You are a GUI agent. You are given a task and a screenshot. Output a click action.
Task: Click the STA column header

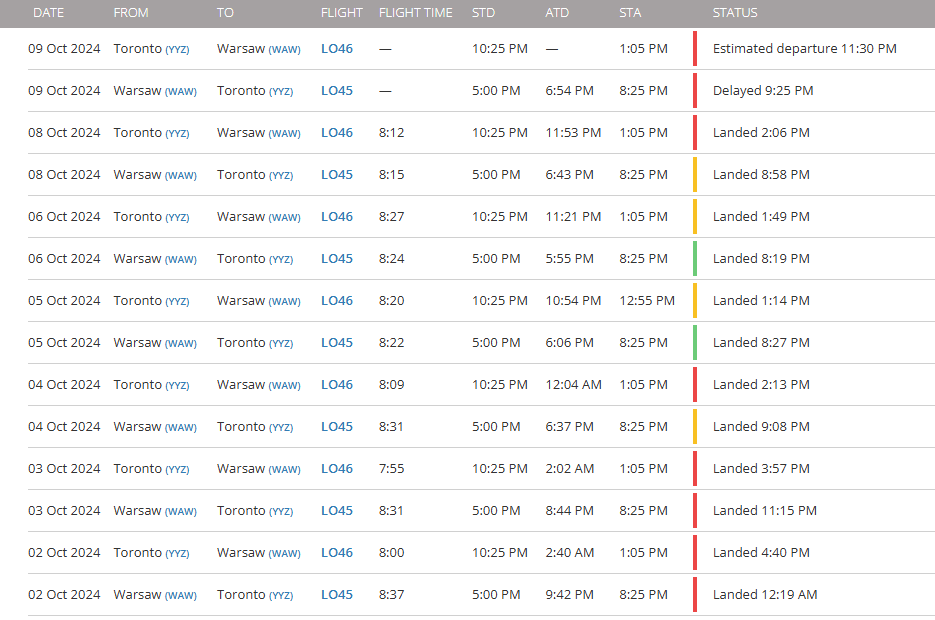tap(630, 13)
